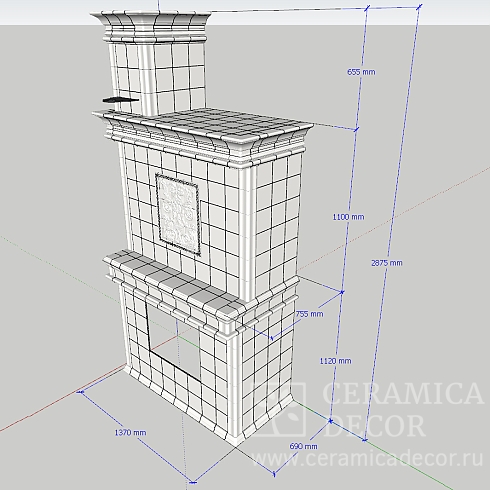
Task: Select the 655 mm dimension label
Action: tap(361, 72)
